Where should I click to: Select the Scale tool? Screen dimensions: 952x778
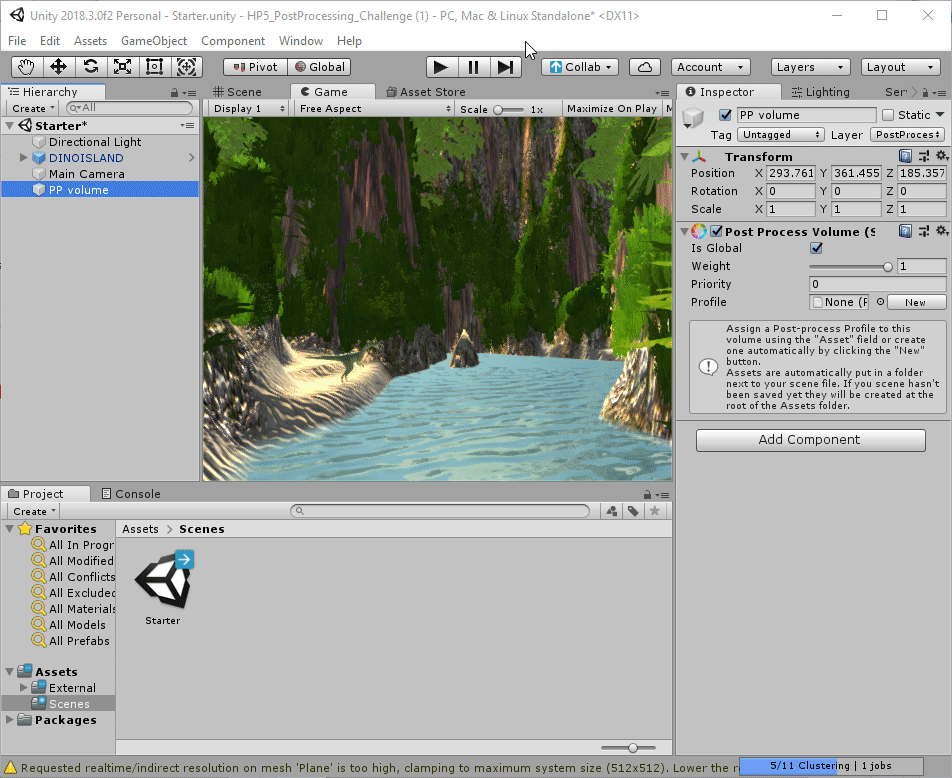123,67
